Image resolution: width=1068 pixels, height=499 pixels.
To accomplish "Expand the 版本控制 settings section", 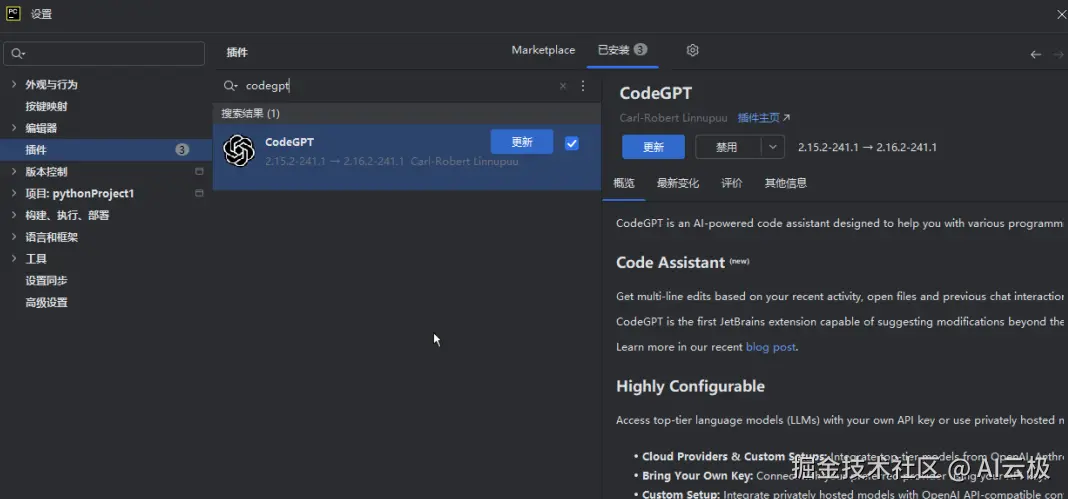I will point(14,172).
